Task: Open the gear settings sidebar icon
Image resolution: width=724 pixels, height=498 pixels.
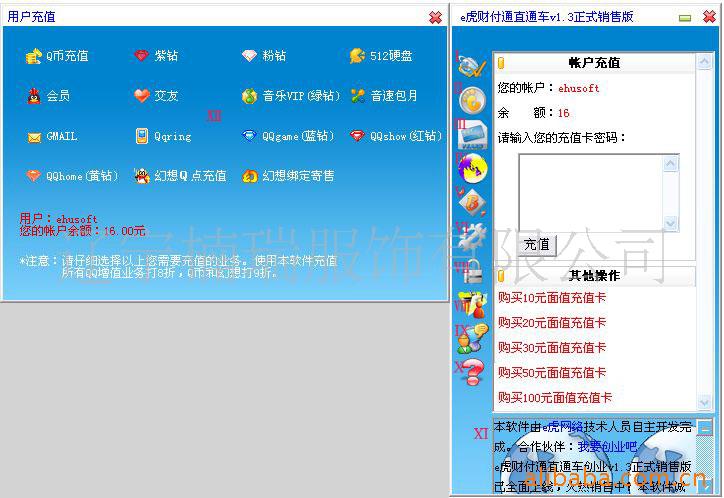Action: 472,235
